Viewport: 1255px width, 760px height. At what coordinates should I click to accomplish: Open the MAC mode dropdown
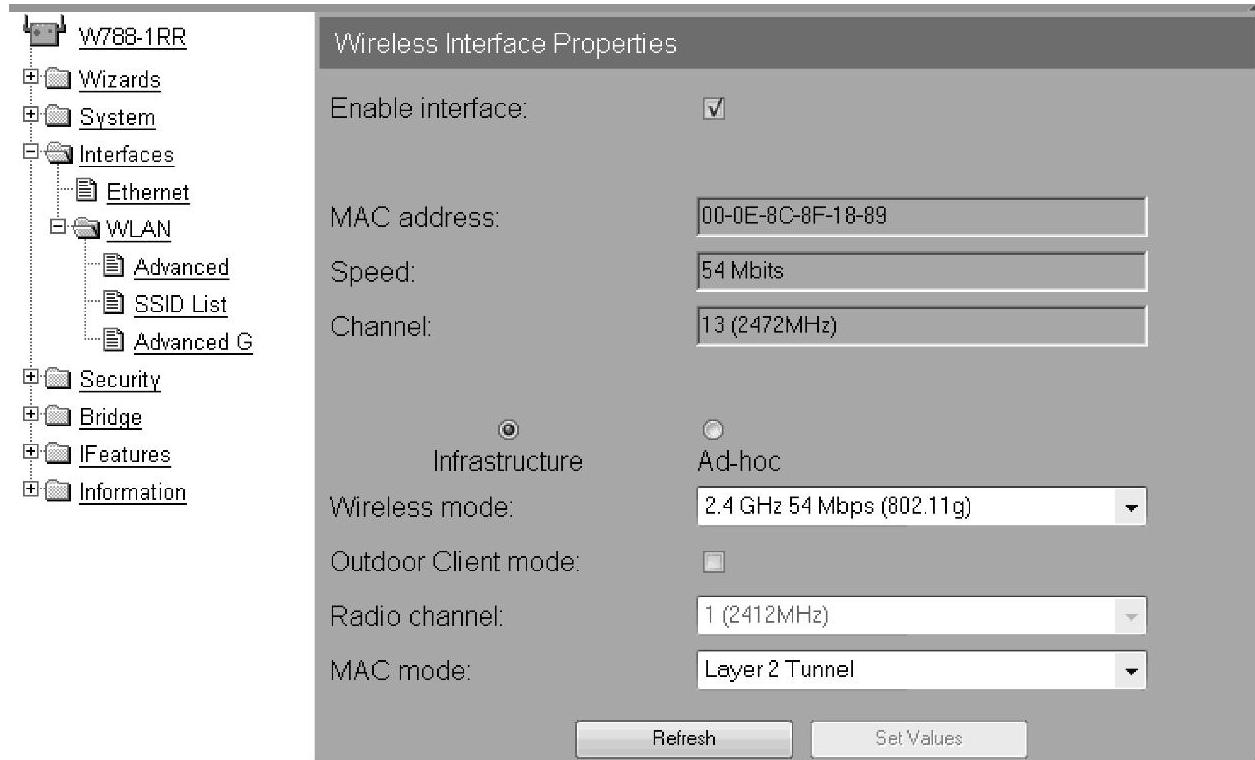[920, 669]
